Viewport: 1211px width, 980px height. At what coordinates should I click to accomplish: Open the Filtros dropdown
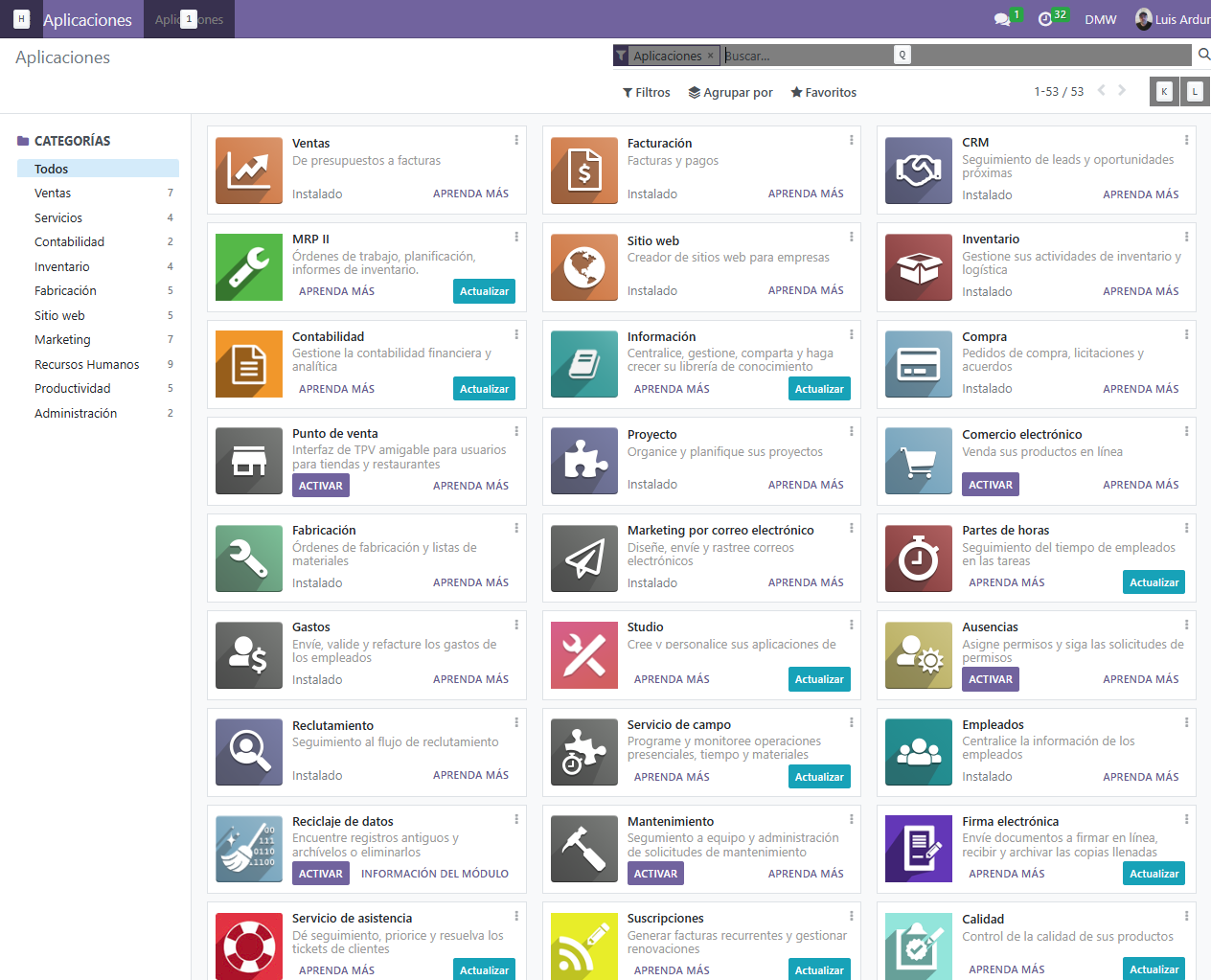[647, 93]
